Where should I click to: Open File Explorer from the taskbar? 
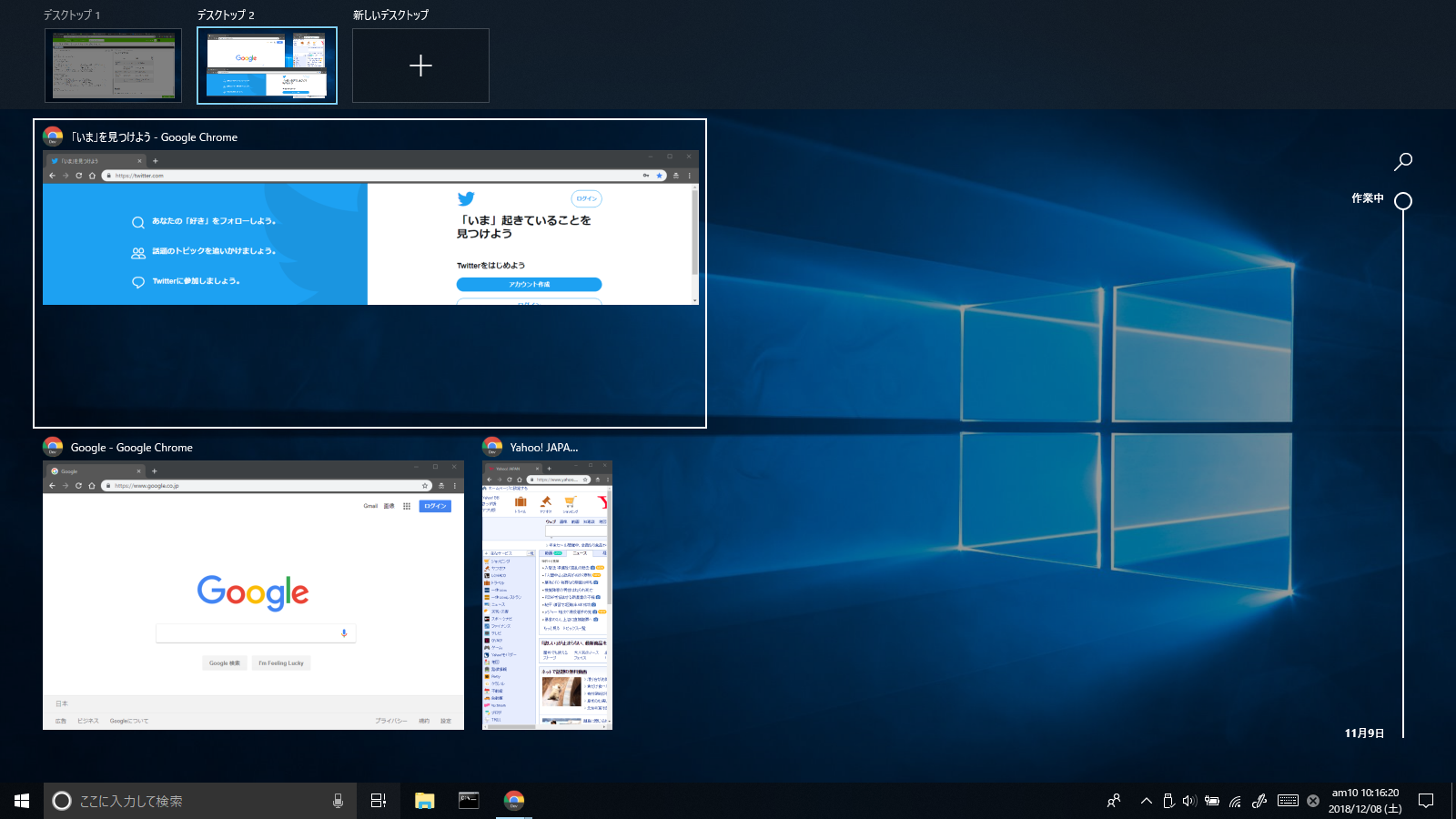tap(424, 801)
